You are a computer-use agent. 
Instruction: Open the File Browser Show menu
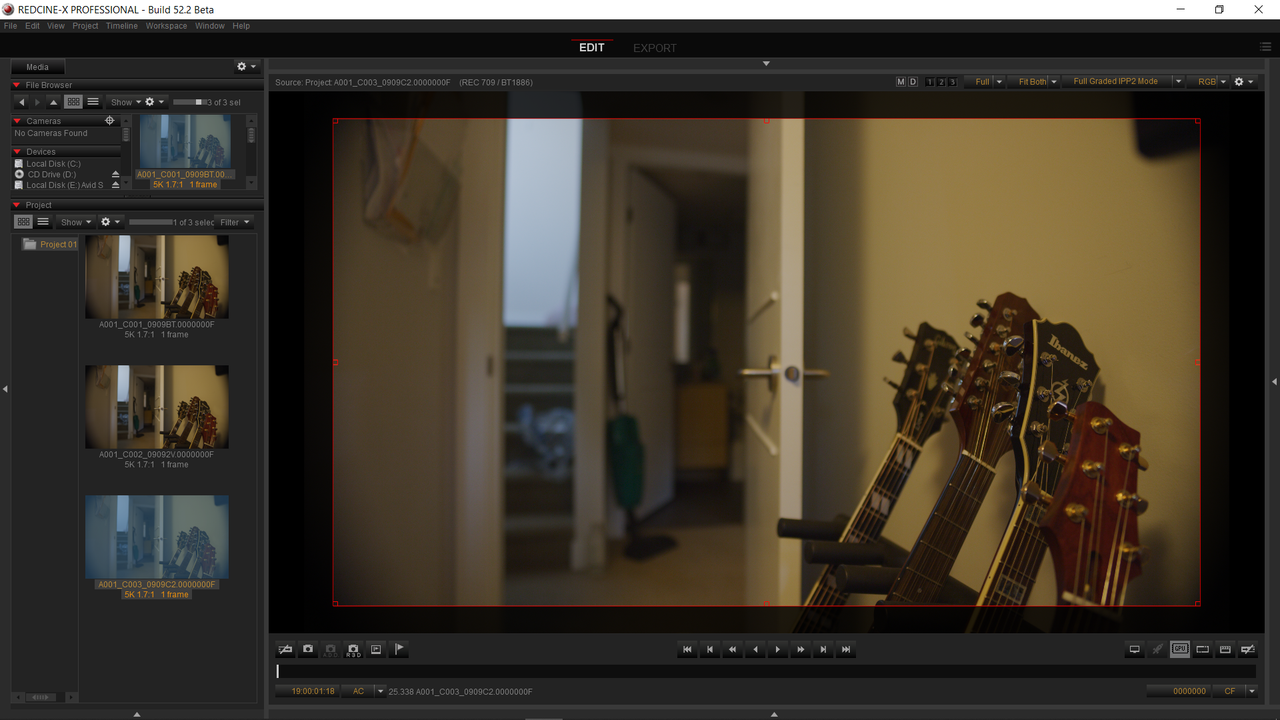[125, 102]
